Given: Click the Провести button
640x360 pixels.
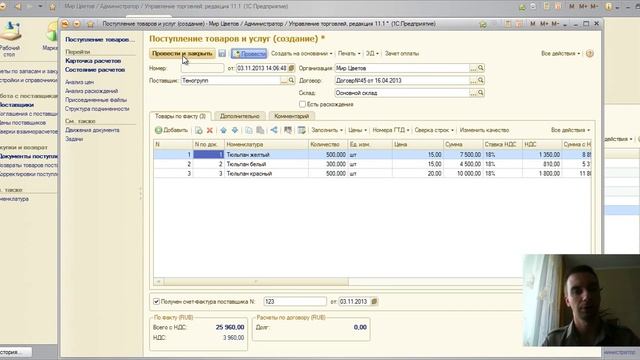Looking at the screenshot, I should coord(249,53).
